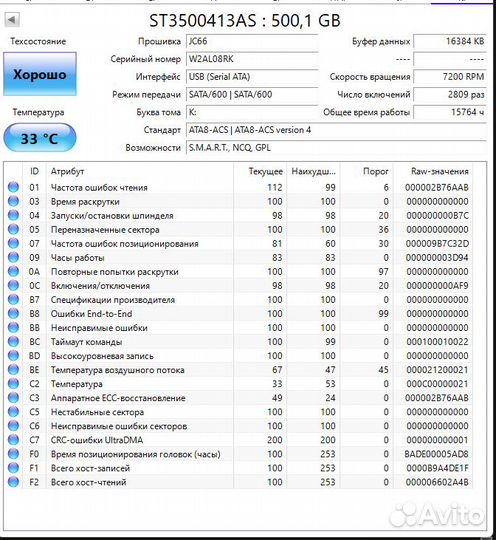Click the drive letter field K:
This screenshot has width=496, height=540.
tap(252, 112)
